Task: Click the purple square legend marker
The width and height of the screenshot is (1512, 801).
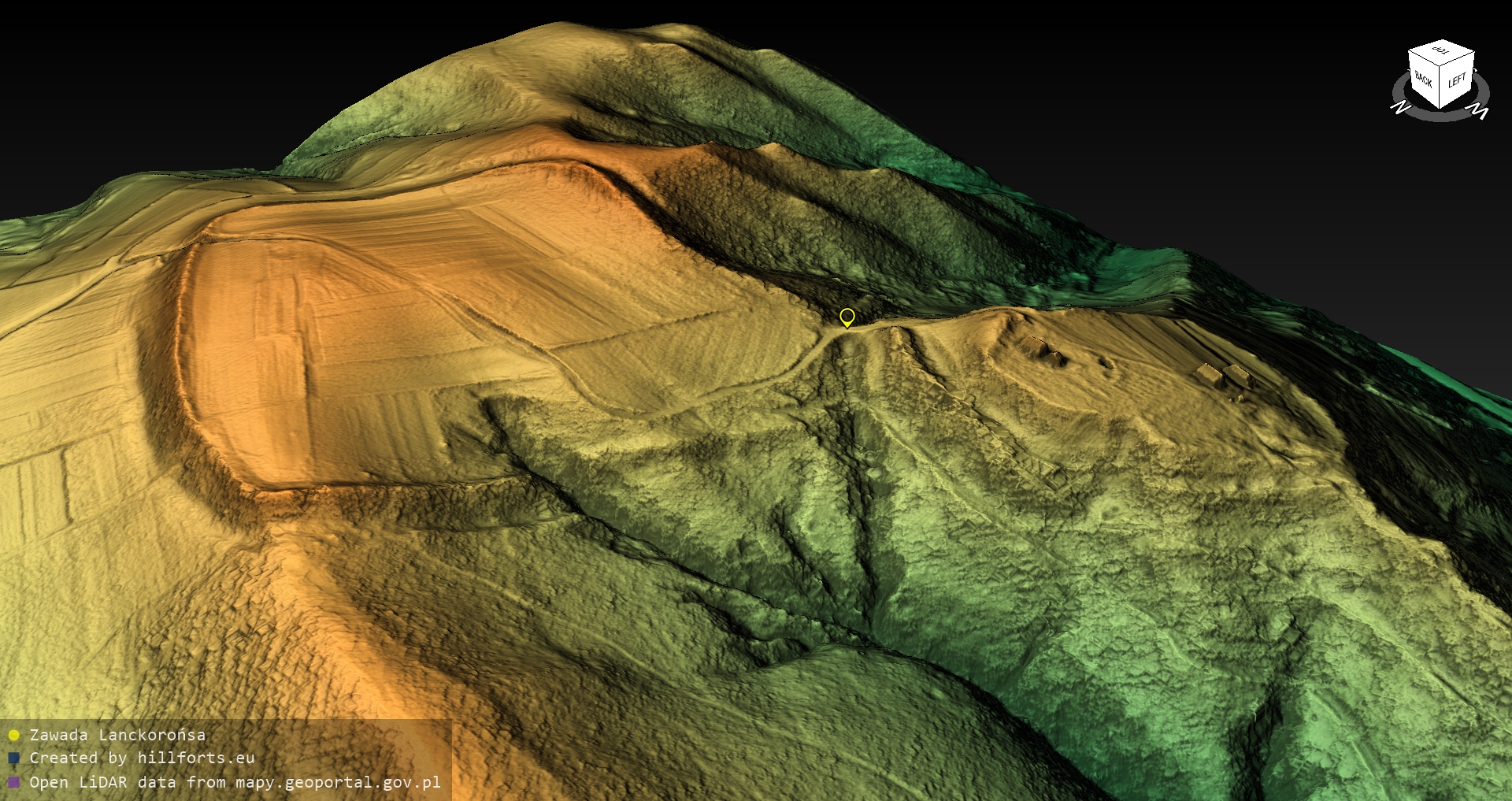Action: coord(13,783)
